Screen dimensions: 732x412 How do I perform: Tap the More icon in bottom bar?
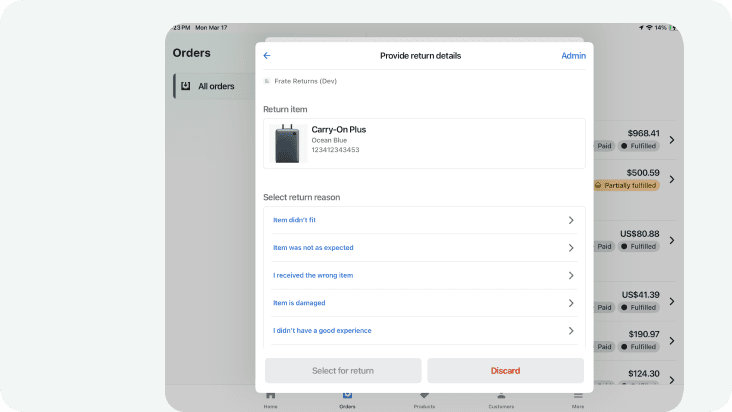click(x=578, y=398)
